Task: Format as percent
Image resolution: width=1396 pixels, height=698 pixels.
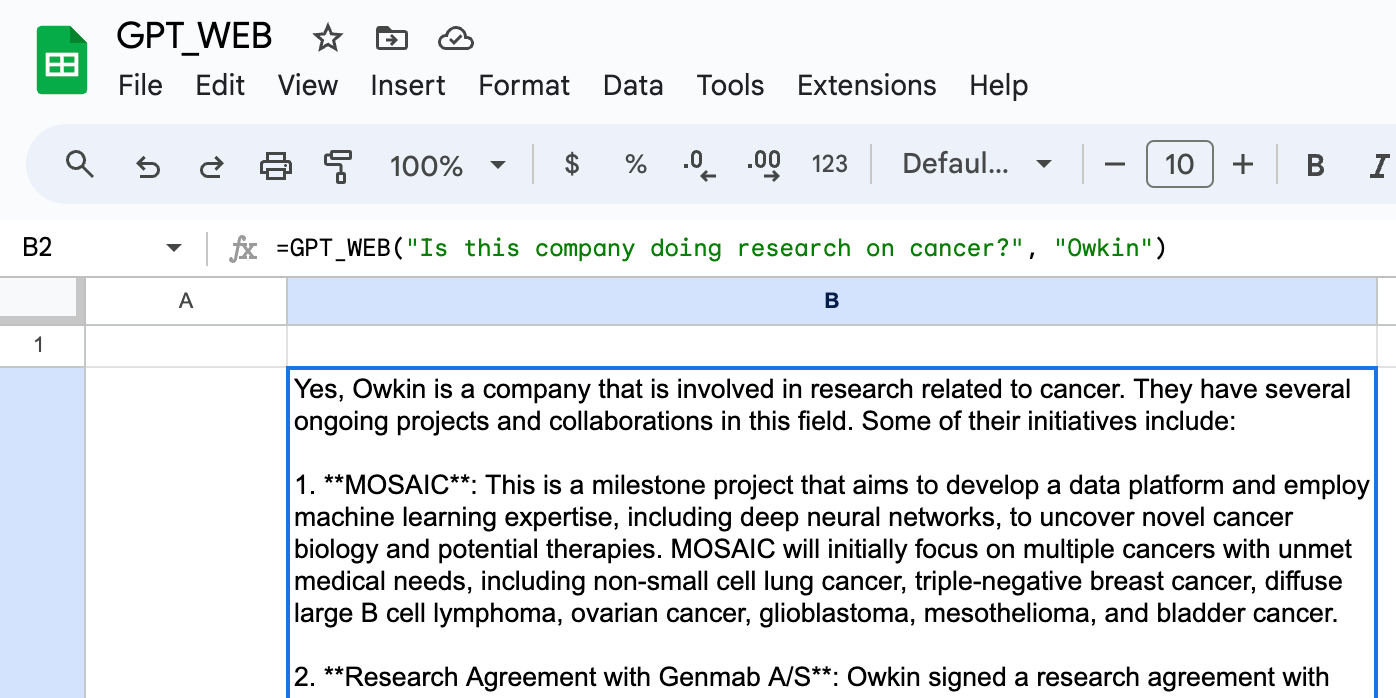Action: pyautogui.click(x=636, y=164)
